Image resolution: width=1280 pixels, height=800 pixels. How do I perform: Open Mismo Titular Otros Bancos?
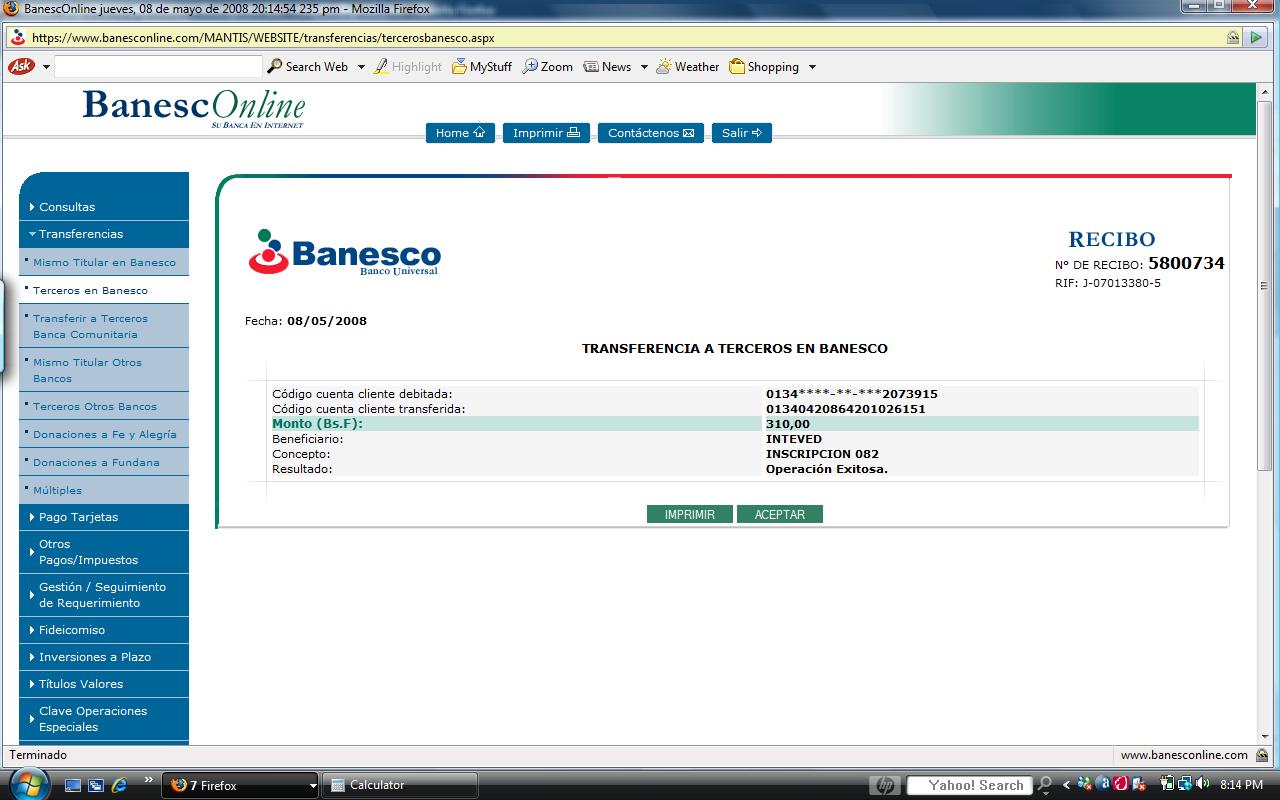tap(104, 370)
